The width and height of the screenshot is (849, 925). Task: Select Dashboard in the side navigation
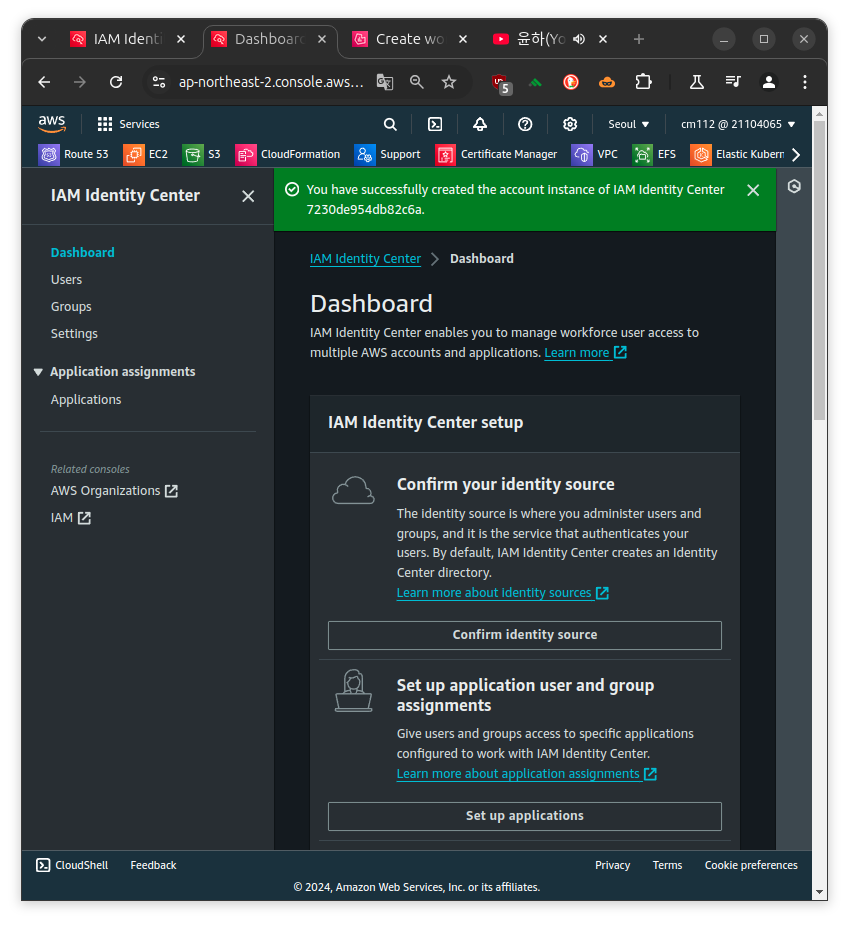click(83, 252)
